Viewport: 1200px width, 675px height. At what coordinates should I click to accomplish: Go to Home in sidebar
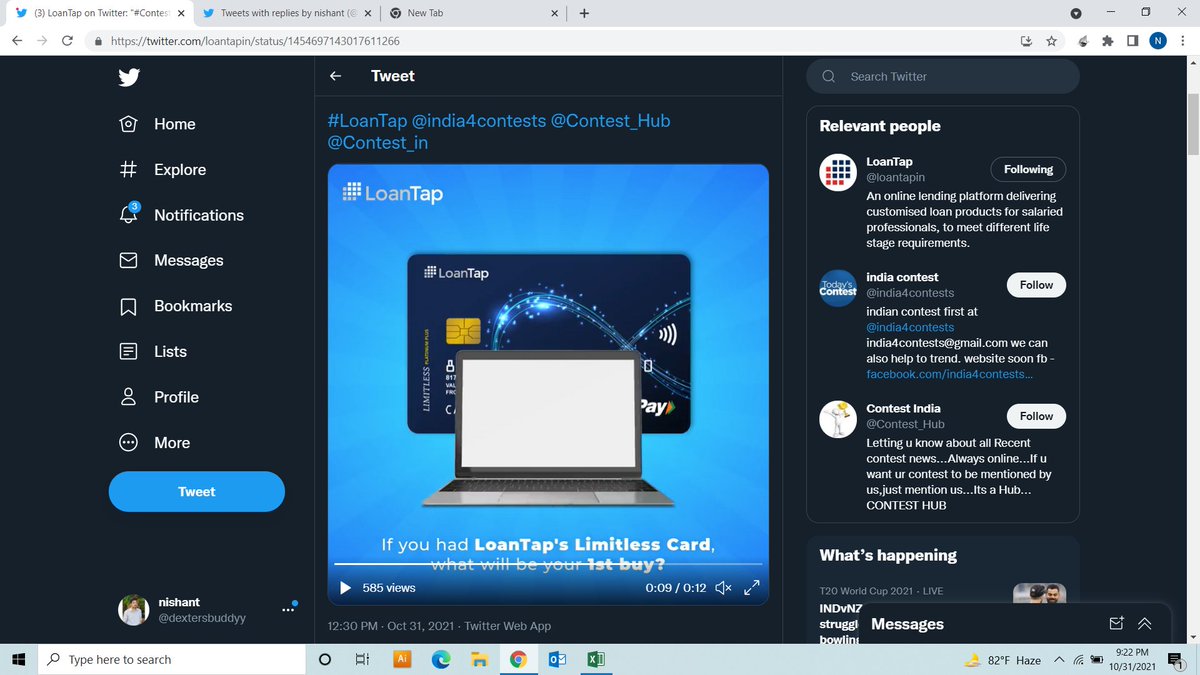pyautogui.click(x=157, y=124)
